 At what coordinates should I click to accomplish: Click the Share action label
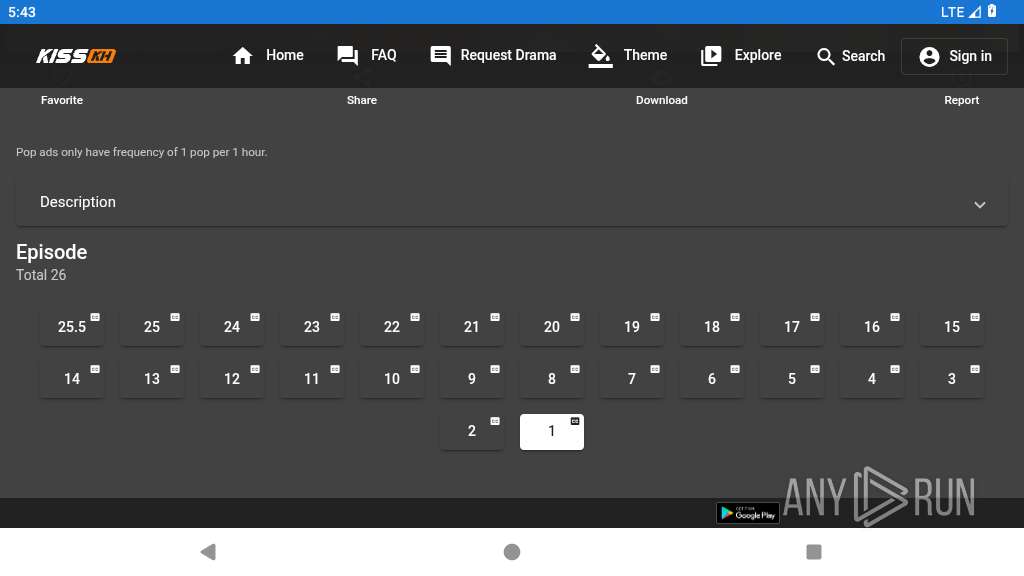(x=362, y=100)
